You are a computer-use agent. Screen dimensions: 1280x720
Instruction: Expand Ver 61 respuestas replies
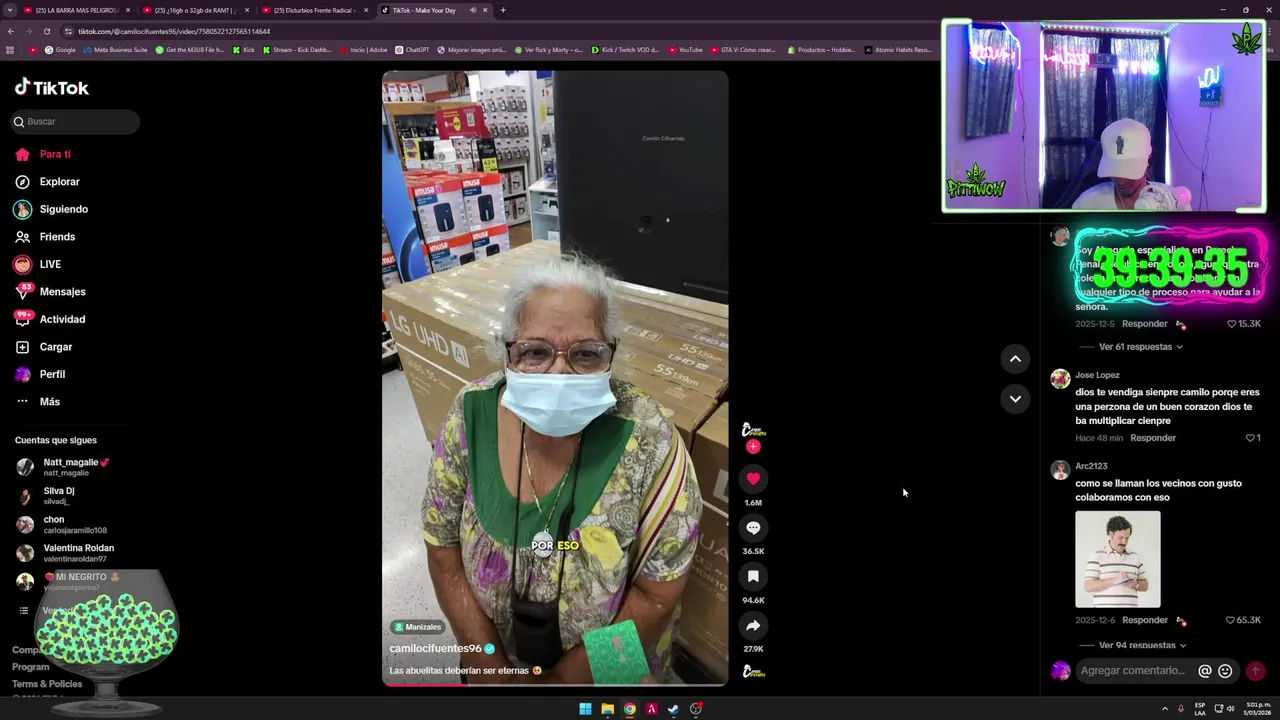(1141, 347)
